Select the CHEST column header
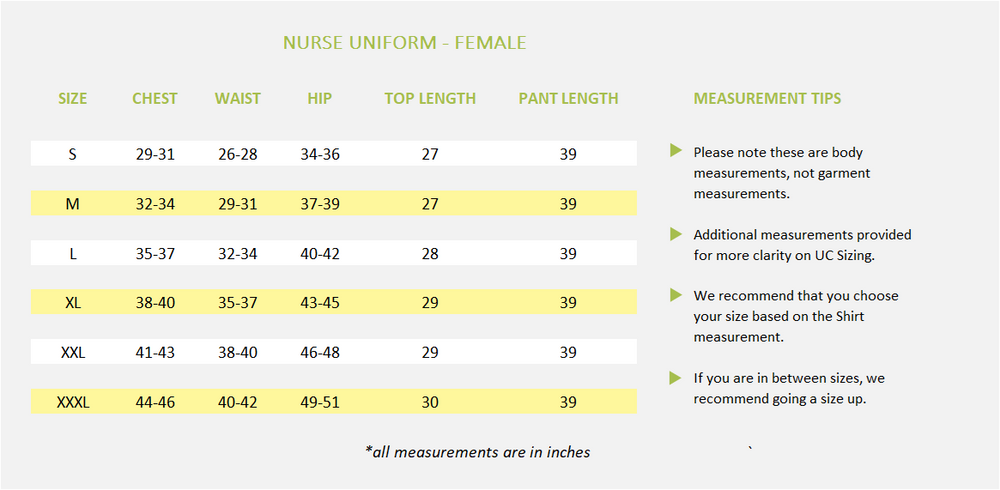This screenshot has height=490, width=1000. click(155, 99)
